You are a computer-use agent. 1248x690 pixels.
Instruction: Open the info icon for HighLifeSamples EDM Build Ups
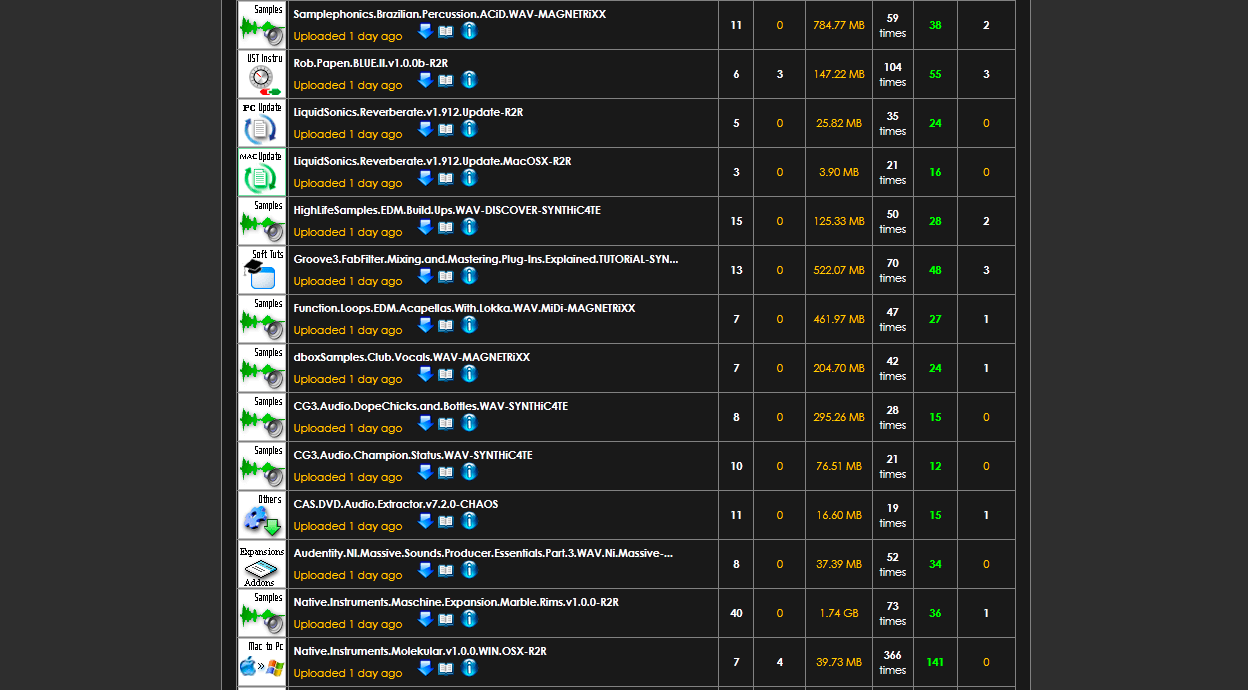[469, 227]
